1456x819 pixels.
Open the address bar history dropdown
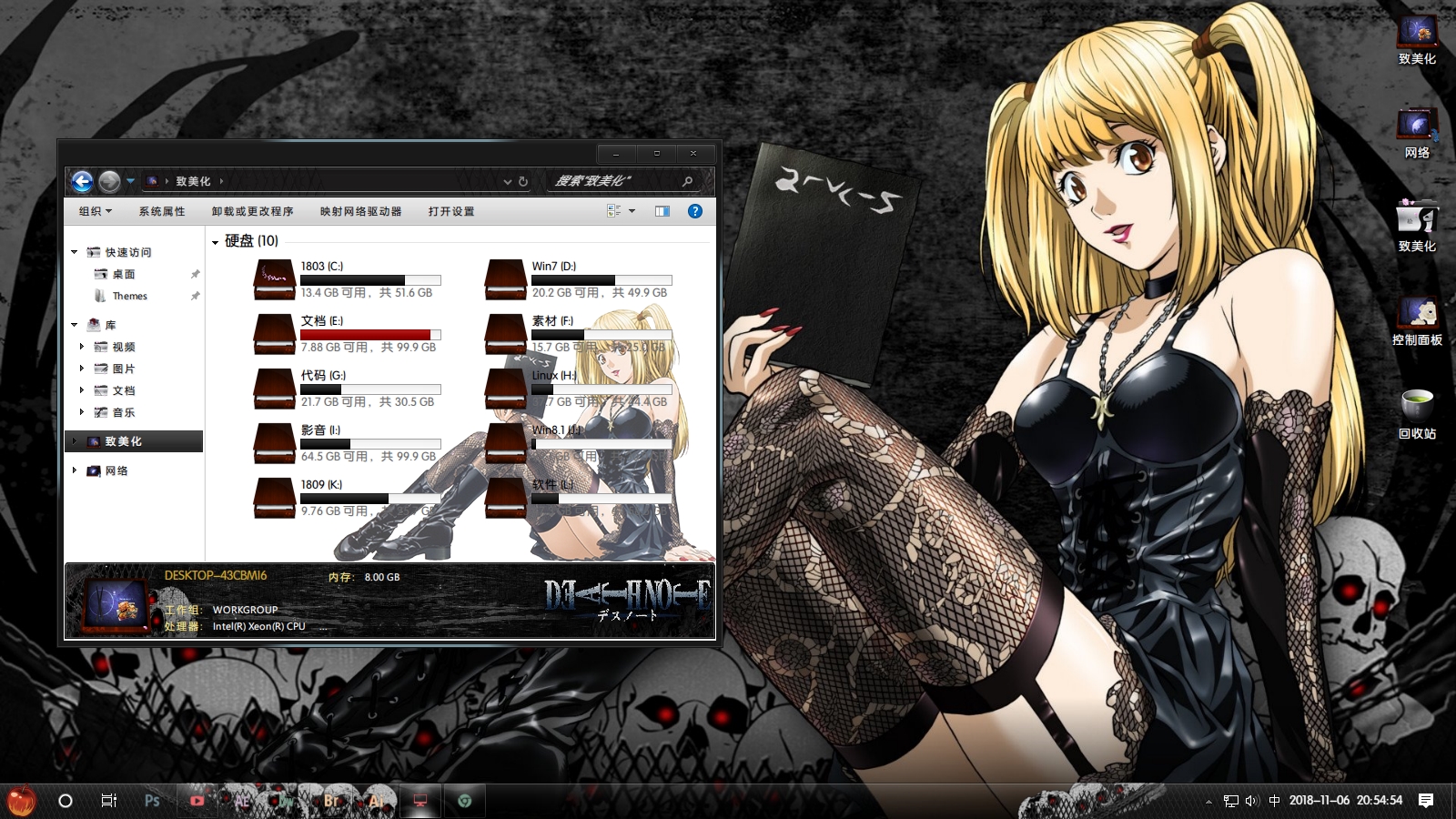[x=508, y=181]
